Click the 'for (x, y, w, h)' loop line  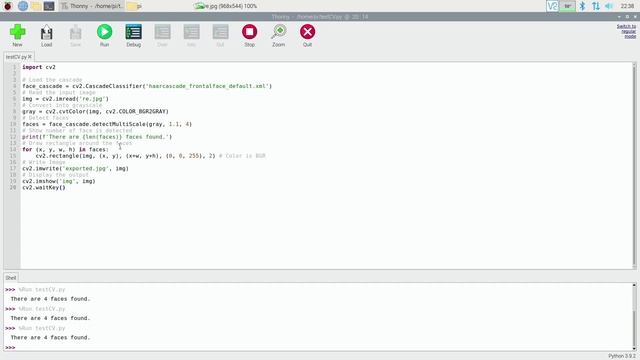tap(65, 149)
